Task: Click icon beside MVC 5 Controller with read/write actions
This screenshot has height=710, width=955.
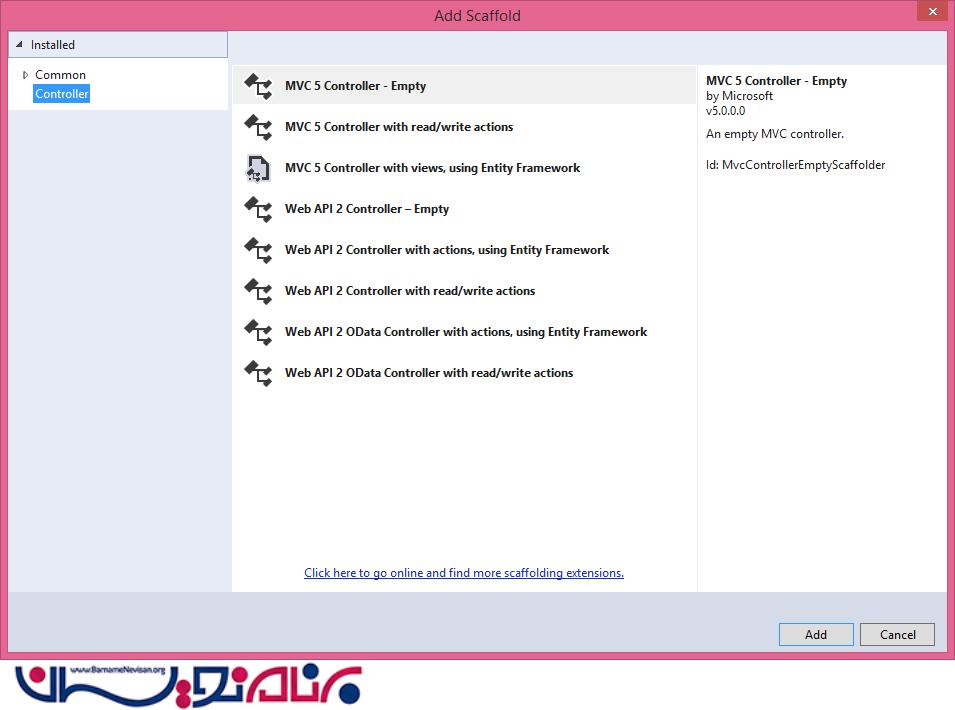Action: (258, 127)
